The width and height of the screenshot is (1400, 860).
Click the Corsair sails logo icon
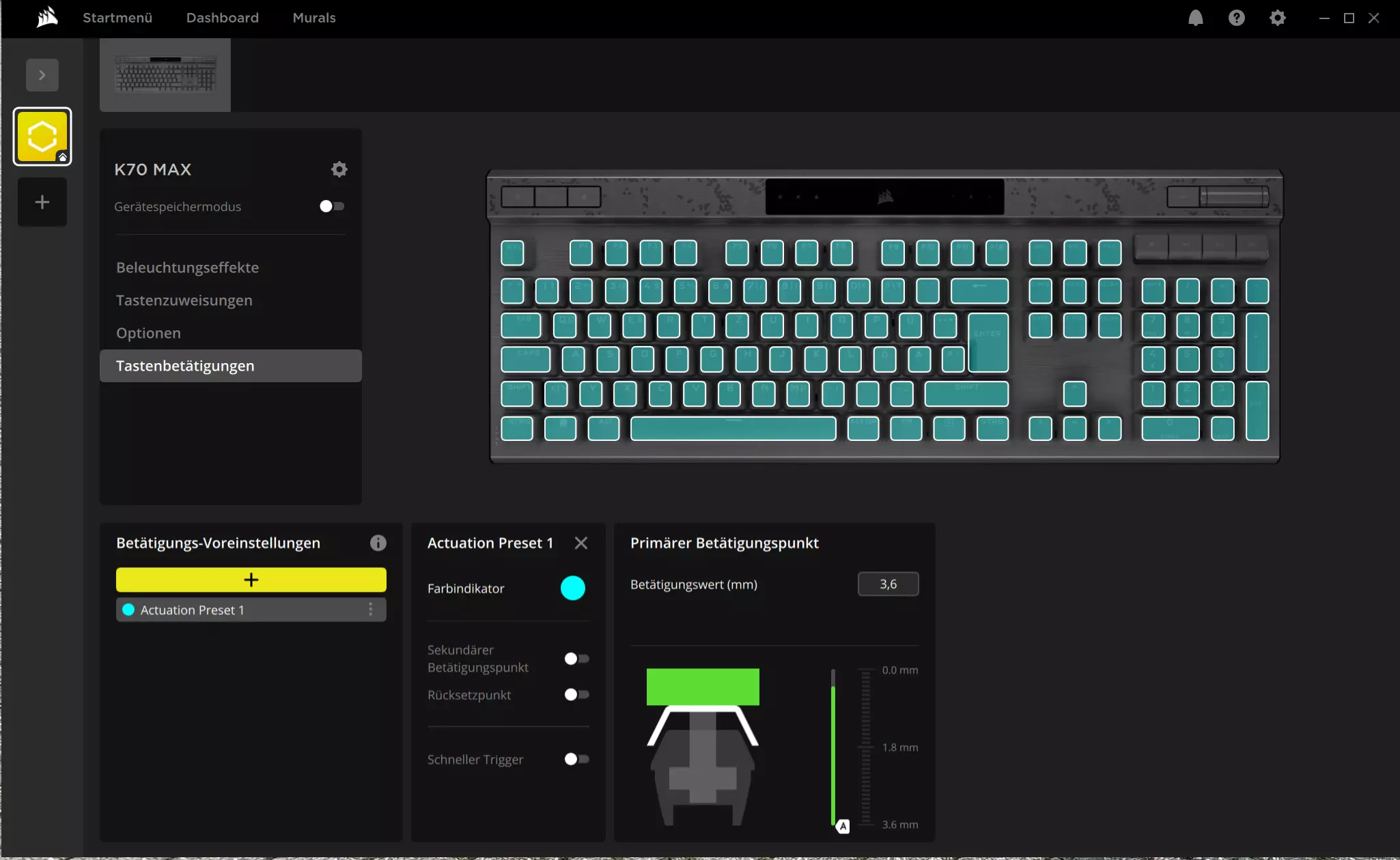pos(47,17)
